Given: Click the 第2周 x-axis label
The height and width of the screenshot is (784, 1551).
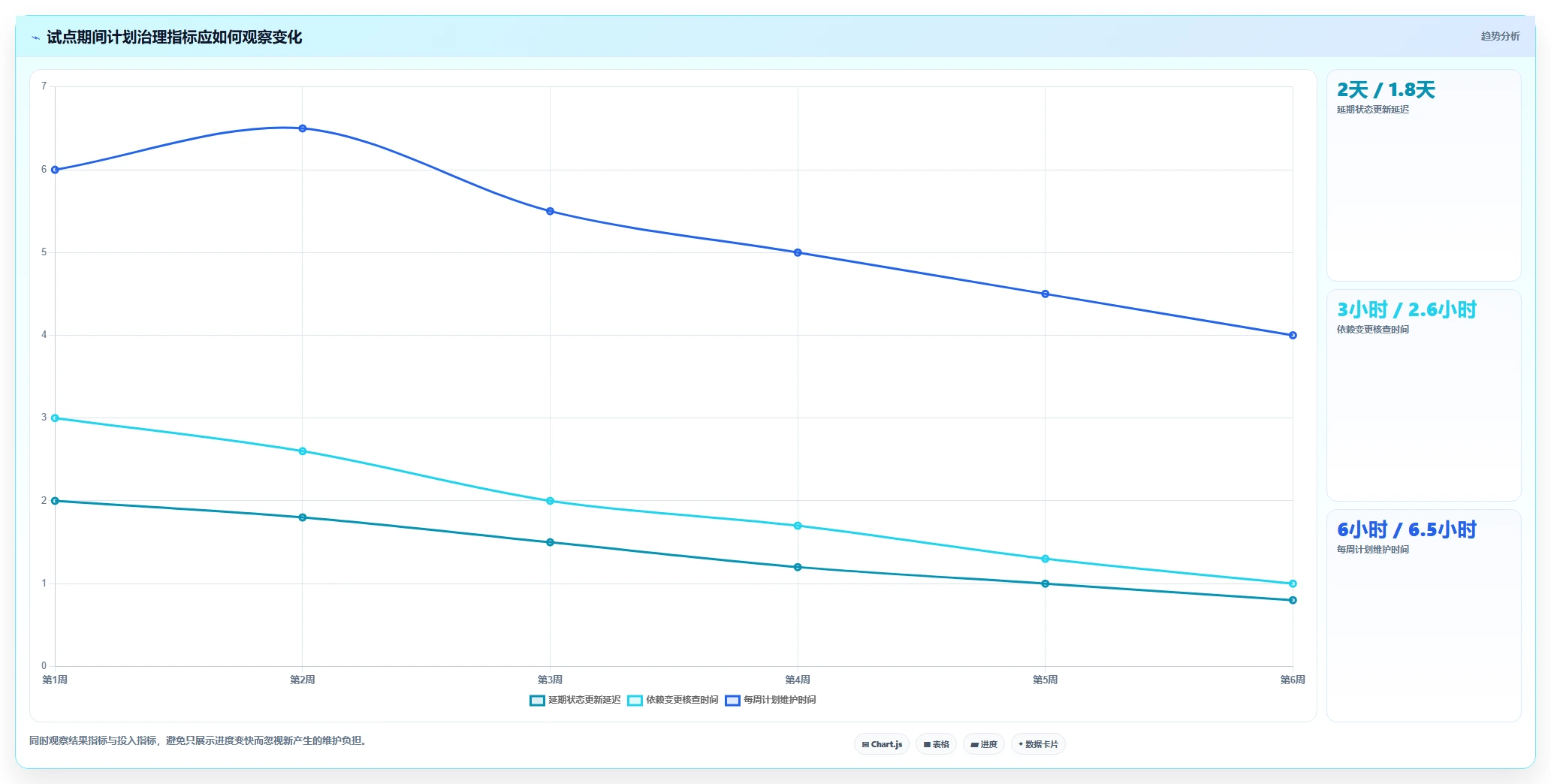Looking at the screenshot, I should pos(303,680).
